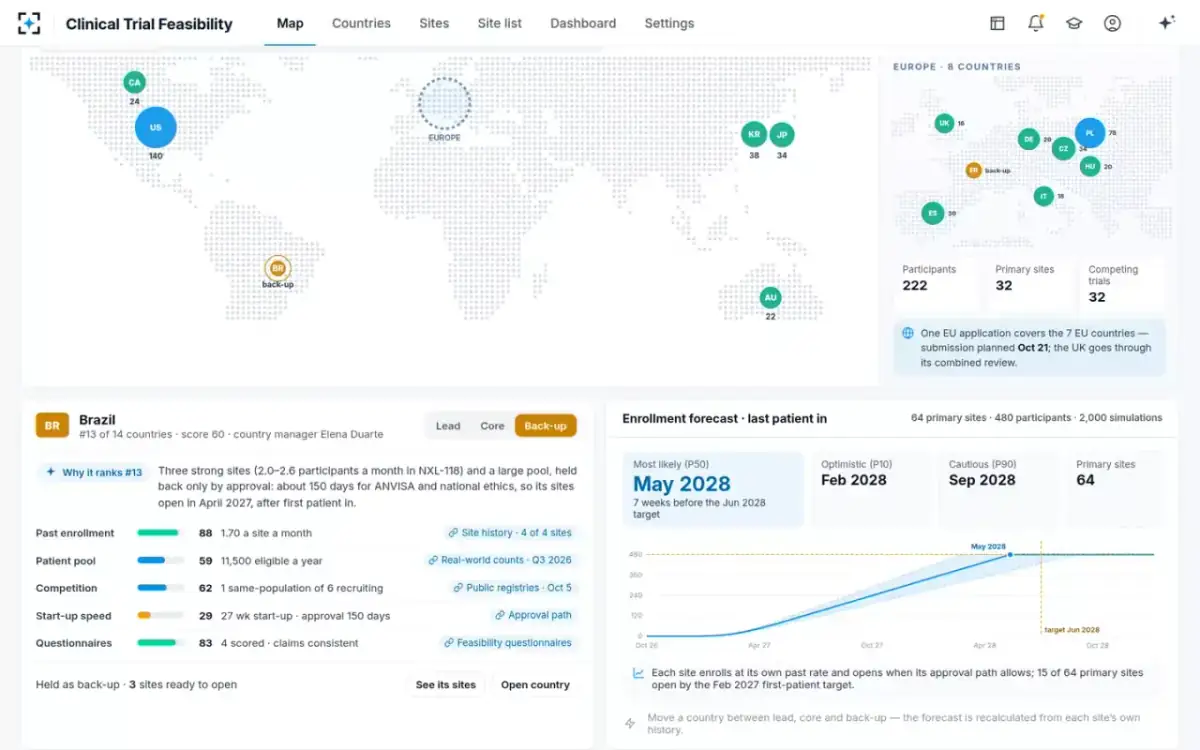Click the KR marker on the world map

tap(754, 134)
